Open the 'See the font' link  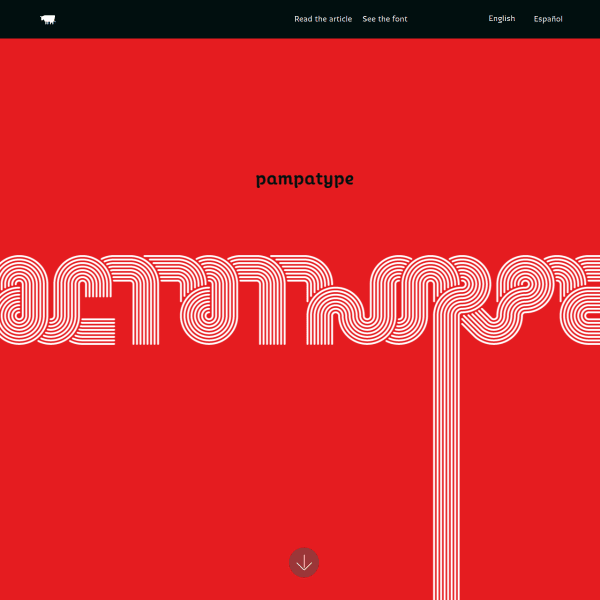coord(385,19)
